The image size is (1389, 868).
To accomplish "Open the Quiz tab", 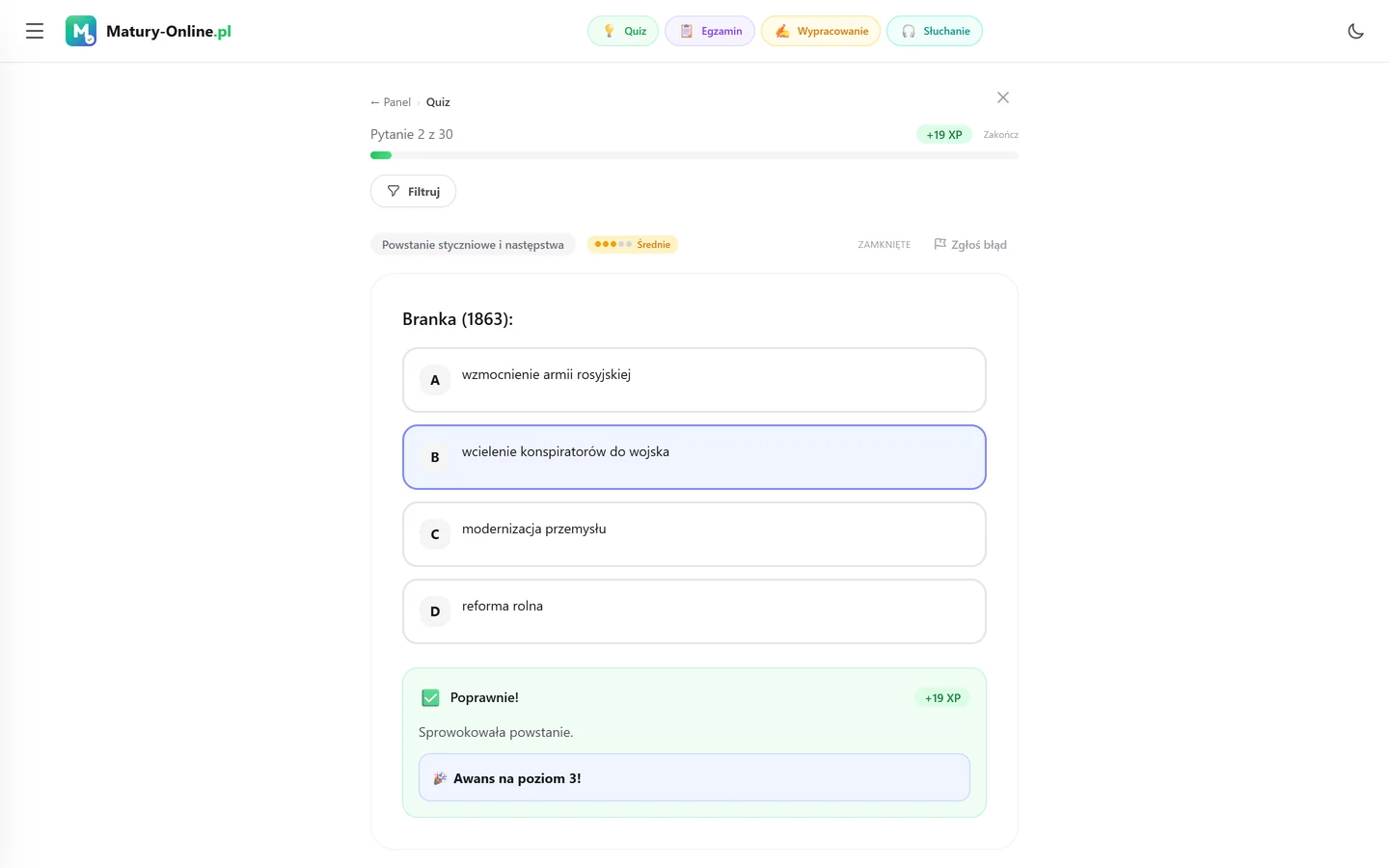I will pos(623,31).
